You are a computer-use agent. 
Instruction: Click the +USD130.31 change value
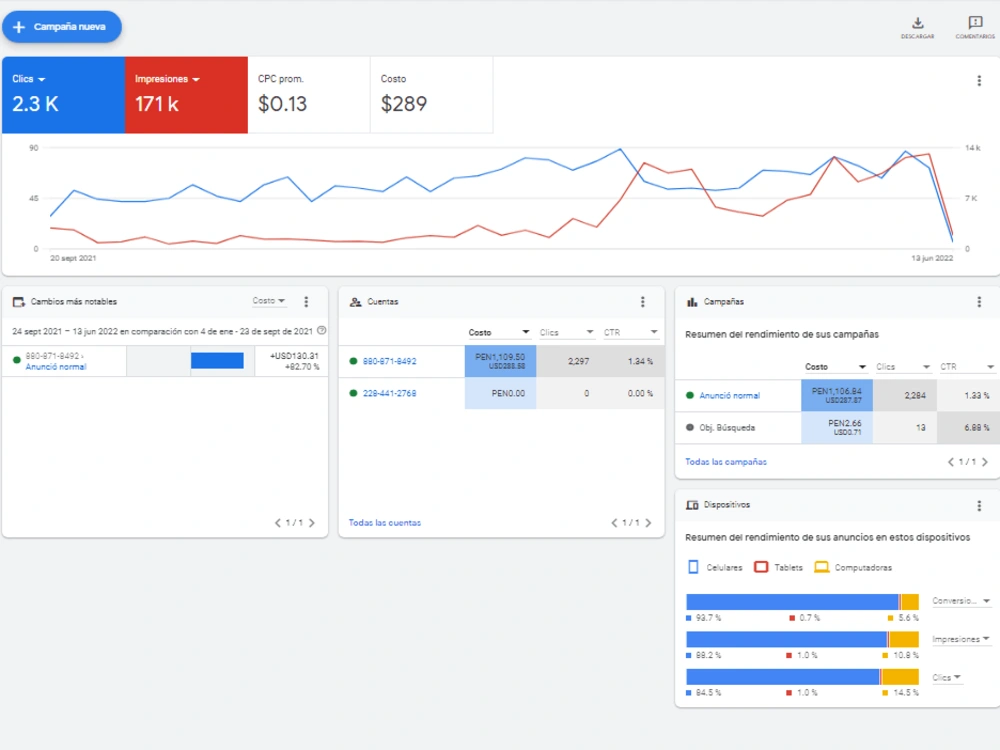294,356
